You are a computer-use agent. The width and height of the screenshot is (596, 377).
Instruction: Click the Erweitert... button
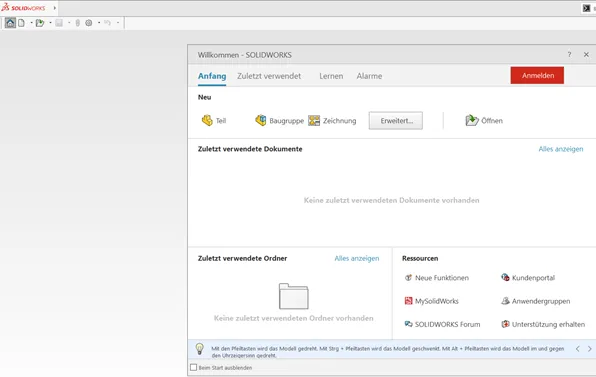[396, 120]
